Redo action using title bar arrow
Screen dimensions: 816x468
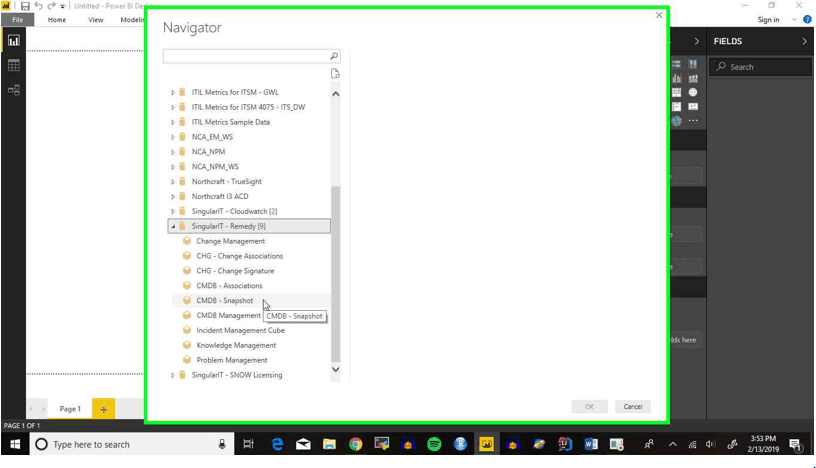(x=51, y=6)
